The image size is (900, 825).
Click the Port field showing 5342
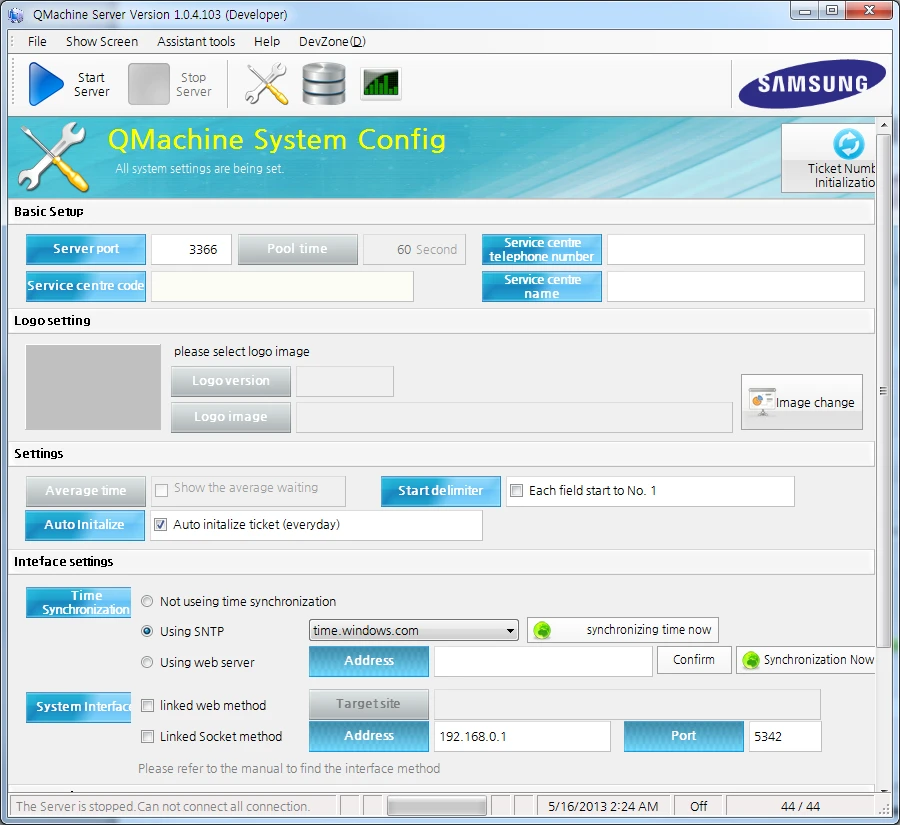pyautogui.click(x=785, y=736)
